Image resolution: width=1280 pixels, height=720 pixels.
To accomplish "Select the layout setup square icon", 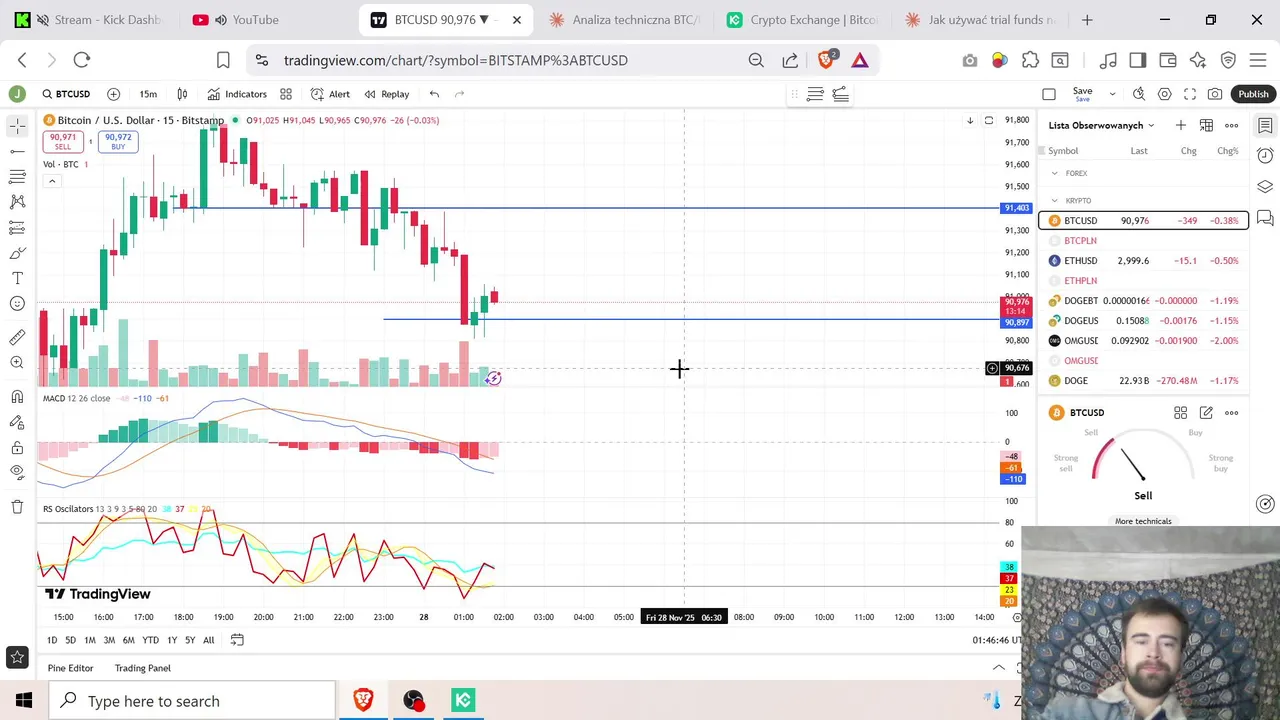I will click(x=1049, y=94).
